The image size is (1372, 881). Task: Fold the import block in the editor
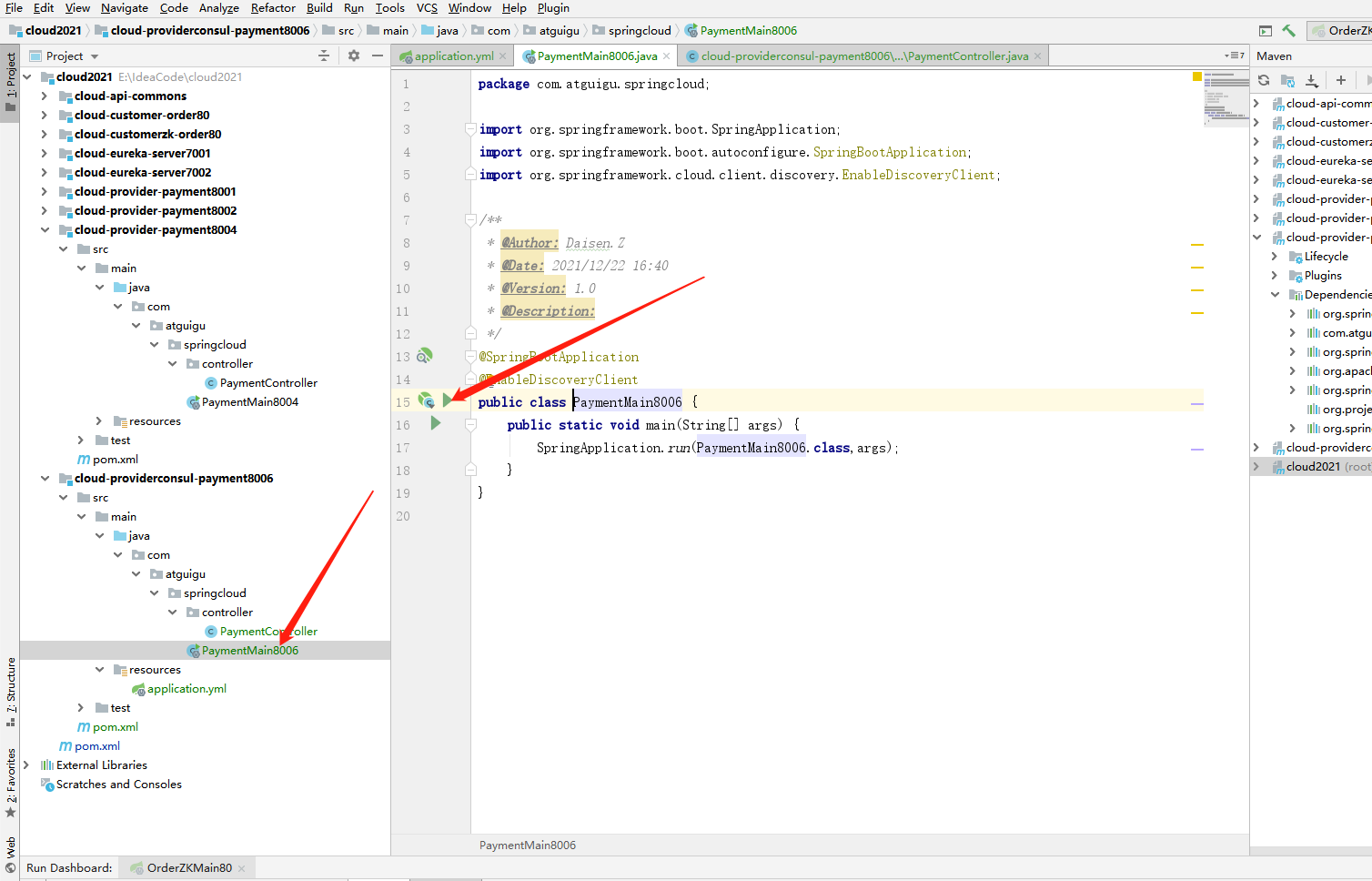pos(470,129)
